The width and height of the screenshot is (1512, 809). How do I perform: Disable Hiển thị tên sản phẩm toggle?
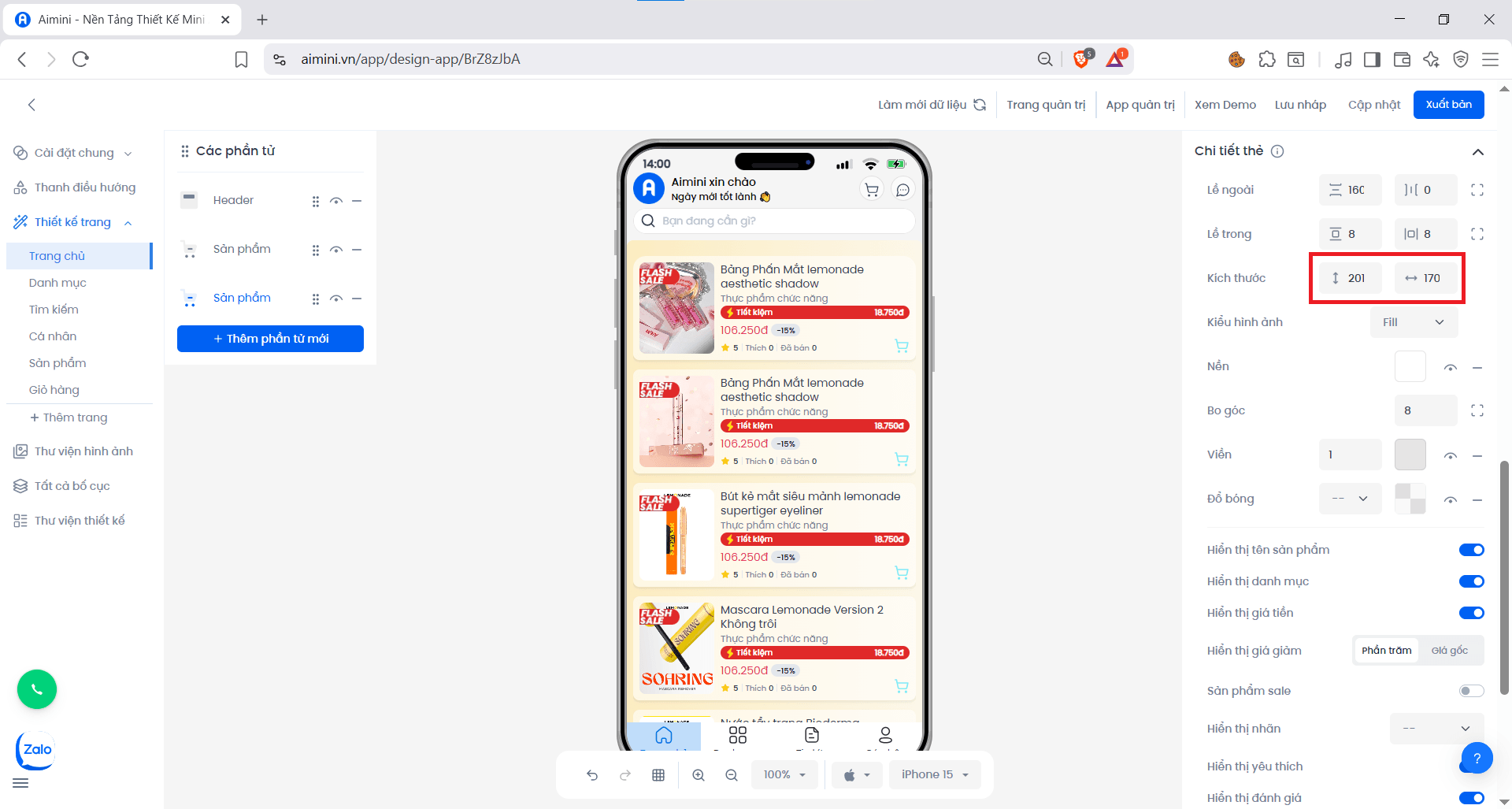[1470, 550]
